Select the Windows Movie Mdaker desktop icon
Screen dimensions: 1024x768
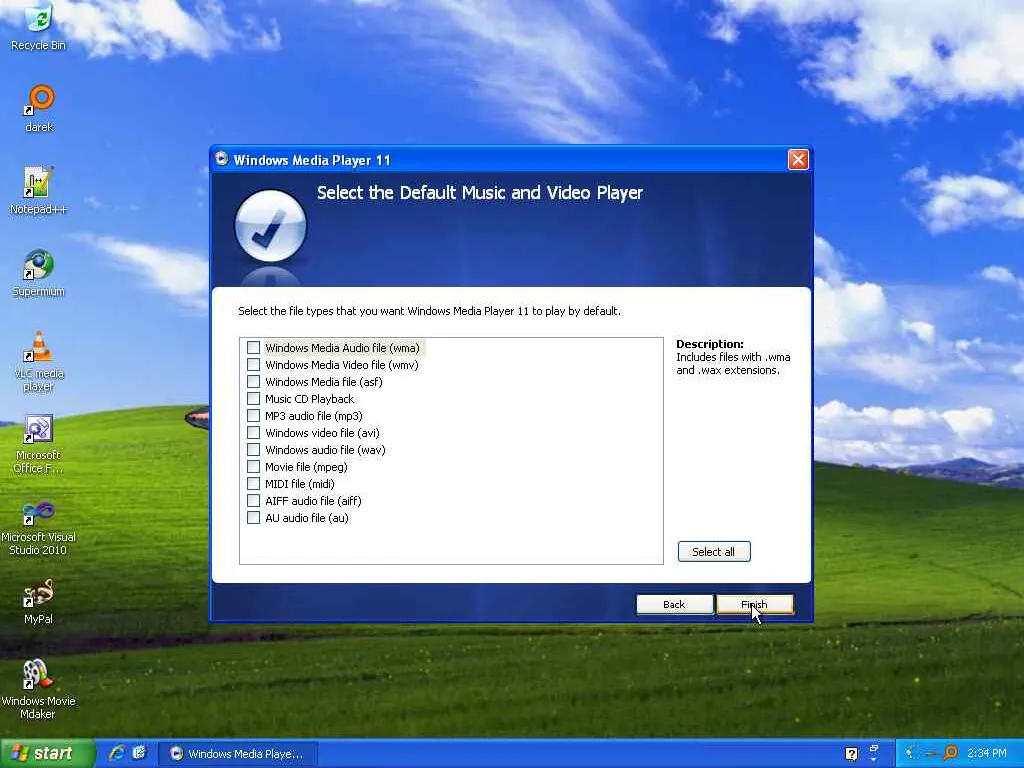point(39,689)
